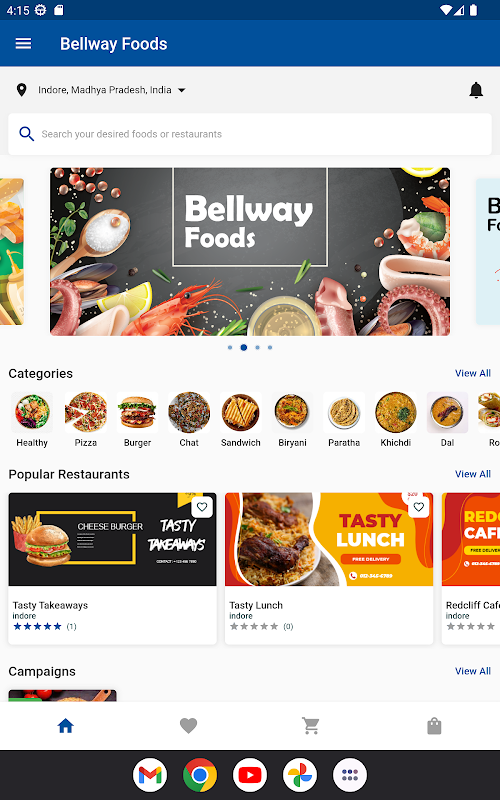Jump to the third banner slide dot
500x800 pixels.
[x=257, y=347]
